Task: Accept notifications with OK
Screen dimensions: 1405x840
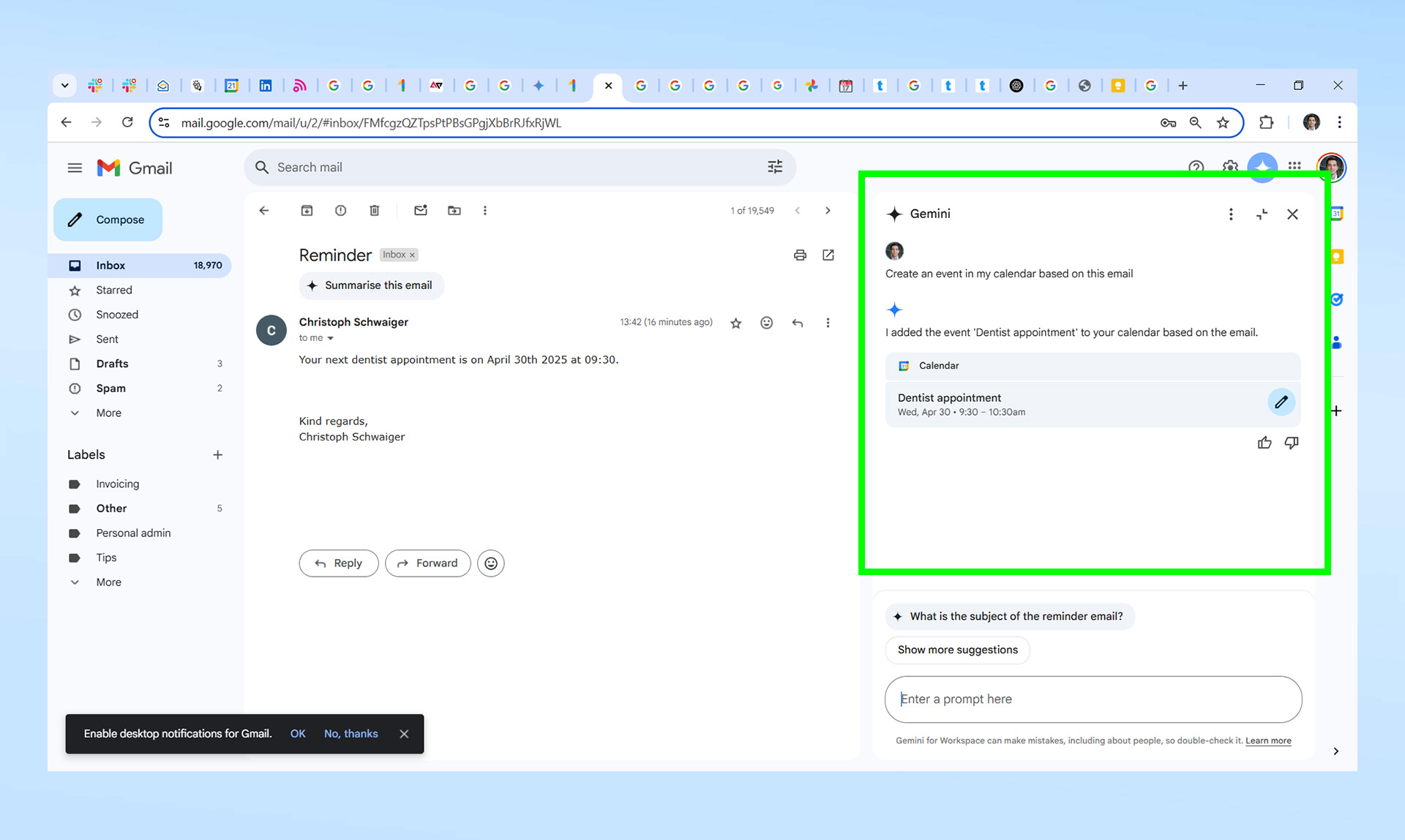Action: click(x=298, y=734)
